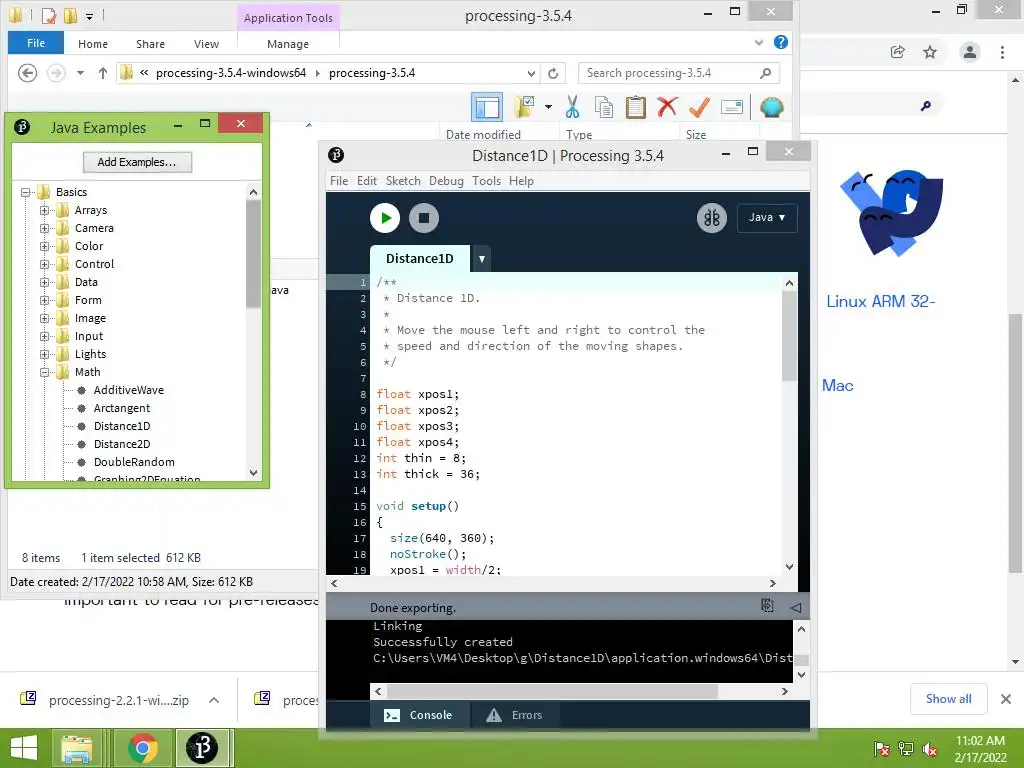Expand the Form folder
The image size is (1024, 768).
coord(44,300)
